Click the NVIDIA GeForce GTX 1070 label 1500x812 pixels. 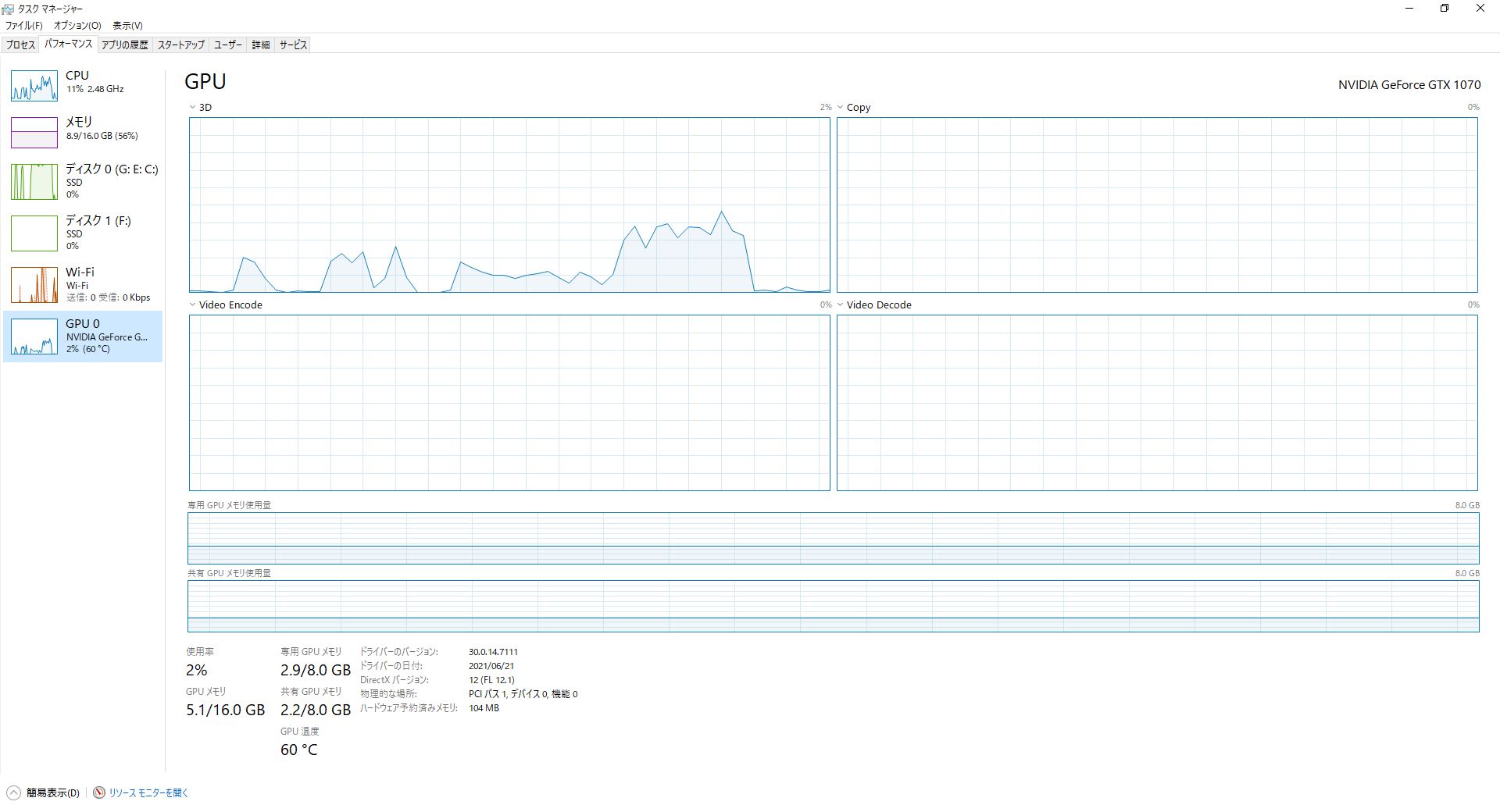pyautogui.click(x=1409, y=85)
